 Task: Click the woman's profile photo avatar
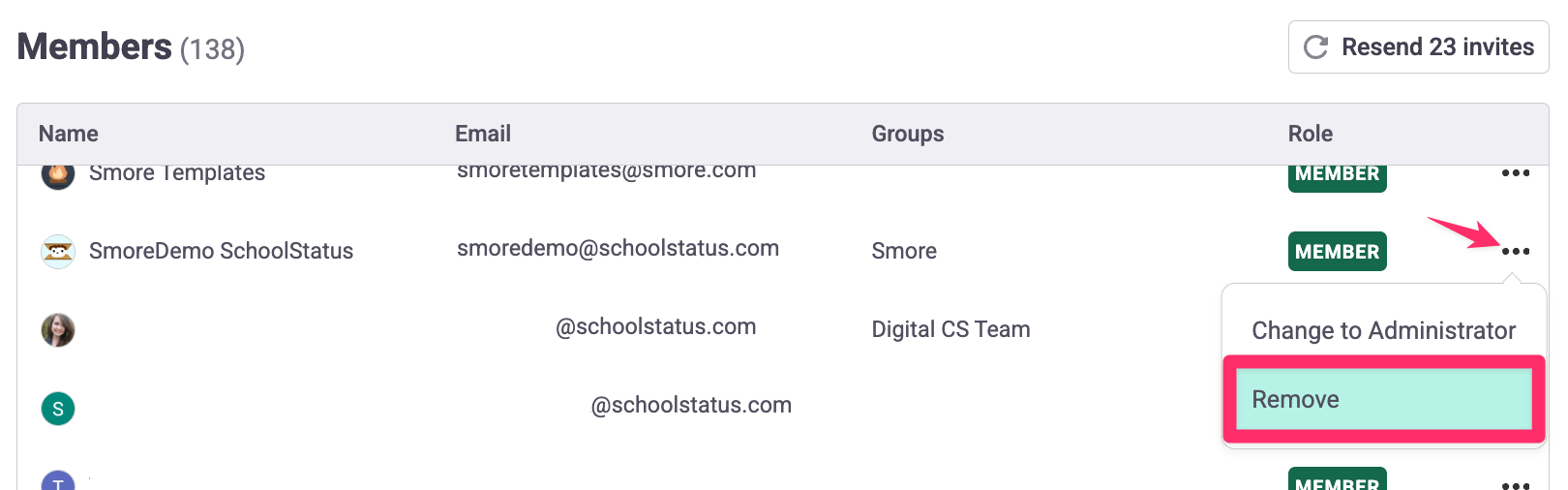[x=58, y=330]
